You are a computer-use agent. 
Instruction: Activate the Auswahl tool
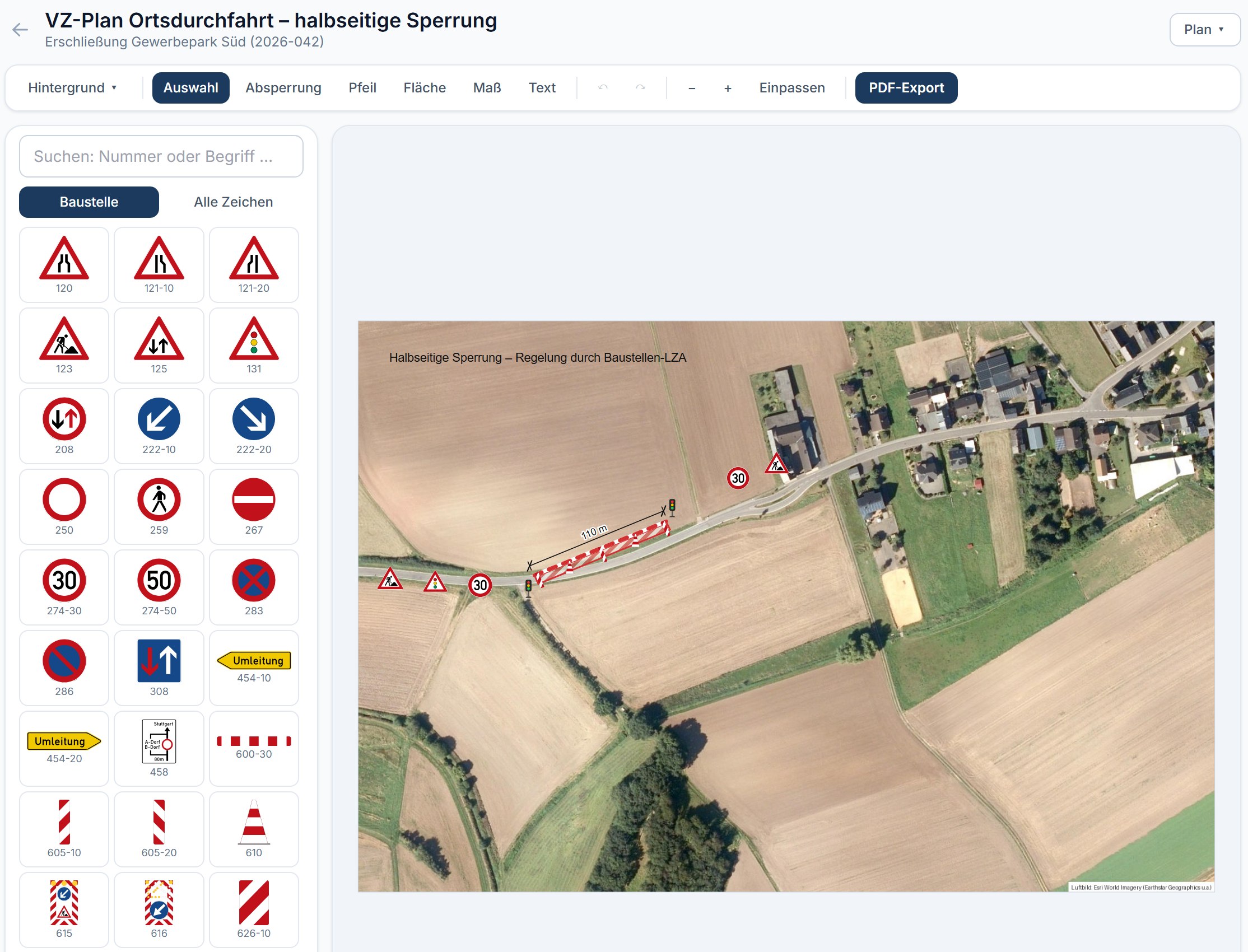tap(191, 88)
